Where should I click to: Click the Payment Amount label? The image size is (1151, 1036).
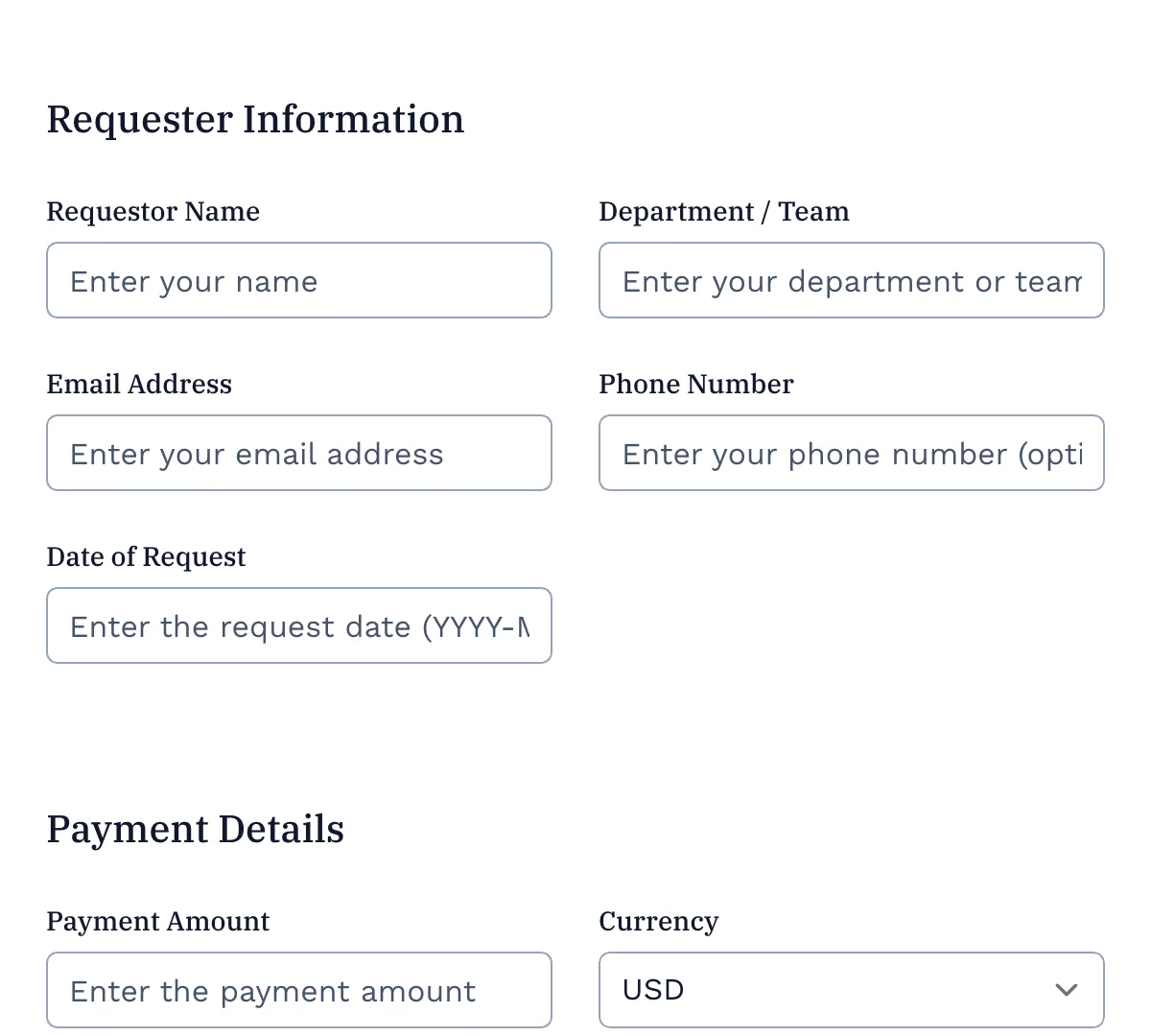158,921
